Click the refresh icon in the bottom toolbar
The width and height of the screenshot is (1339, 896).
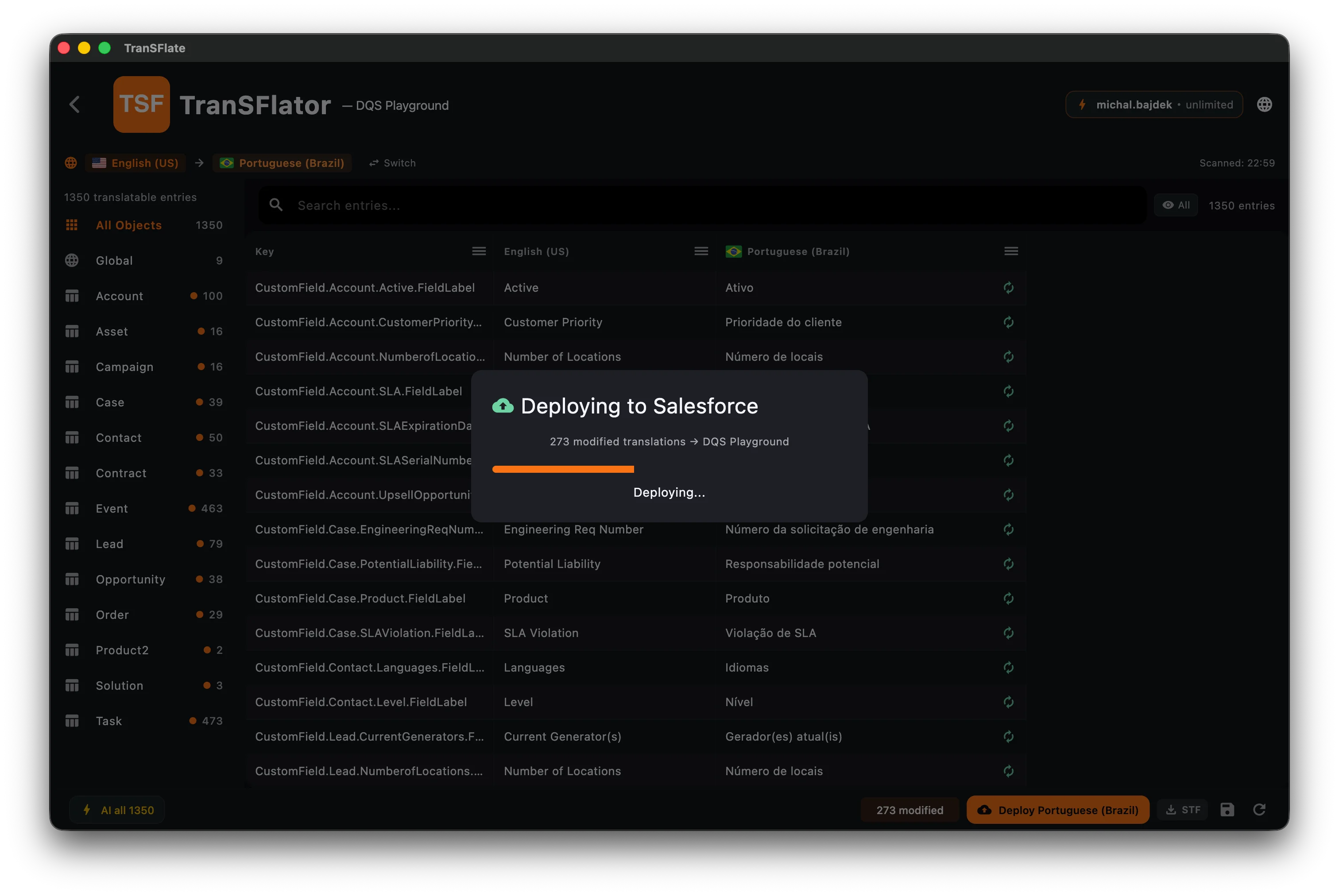(1260, 810)
